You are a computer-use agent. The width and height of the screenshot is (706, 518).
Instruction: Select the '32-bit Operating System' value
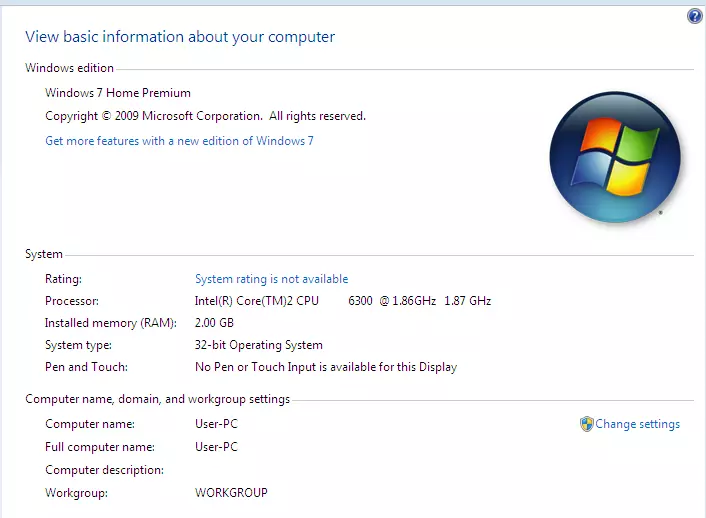259,345
